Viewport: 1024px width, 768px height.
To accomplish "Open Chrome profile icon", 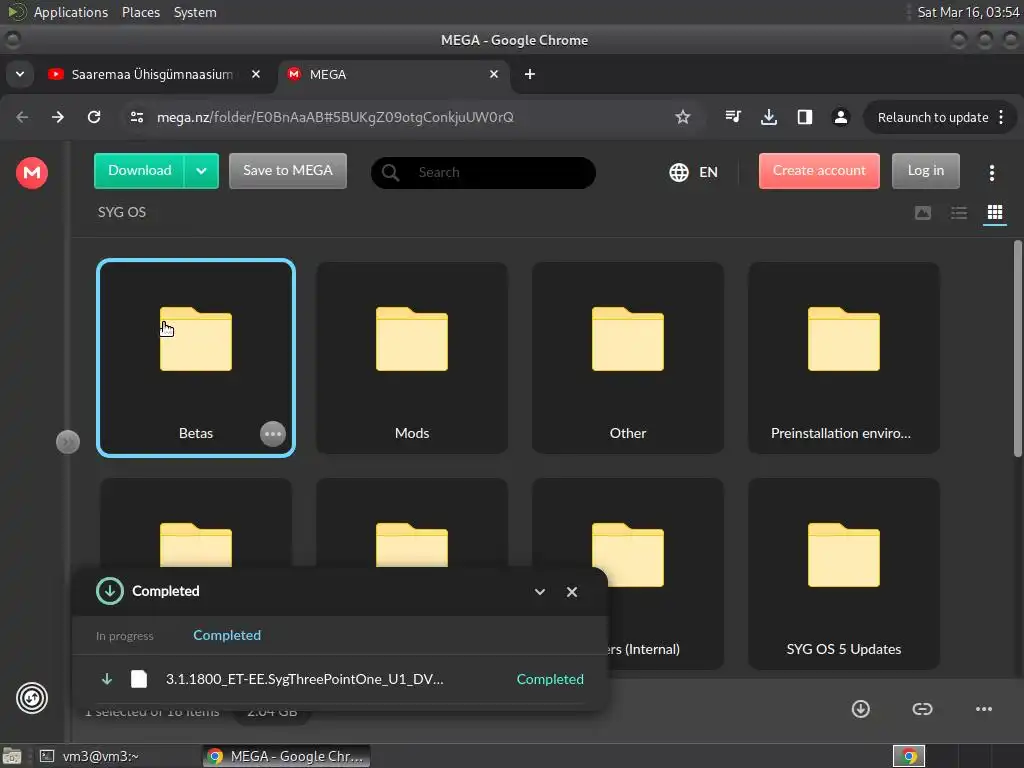I will [x=840, y=117].
